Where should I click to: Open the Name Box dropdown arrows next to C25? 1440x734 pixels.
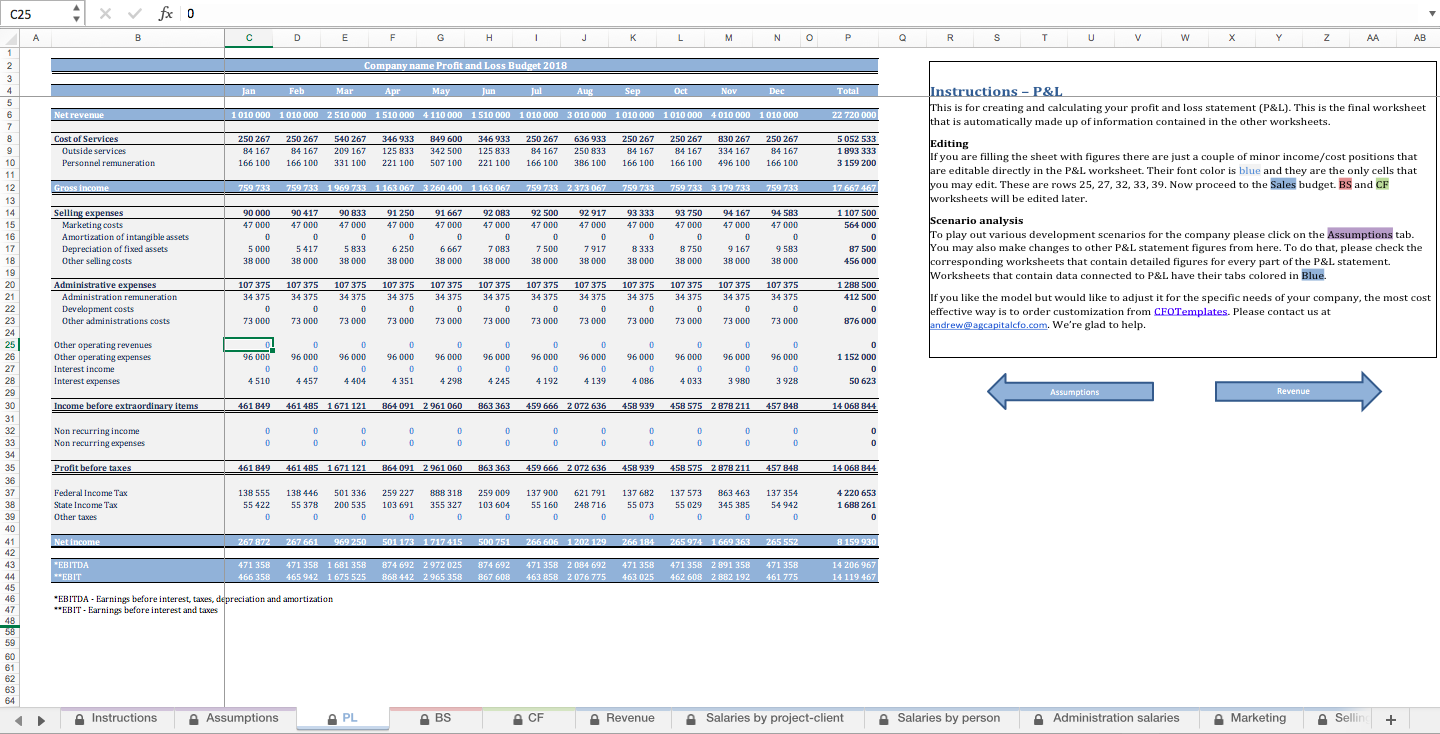[x=78, y=14]
